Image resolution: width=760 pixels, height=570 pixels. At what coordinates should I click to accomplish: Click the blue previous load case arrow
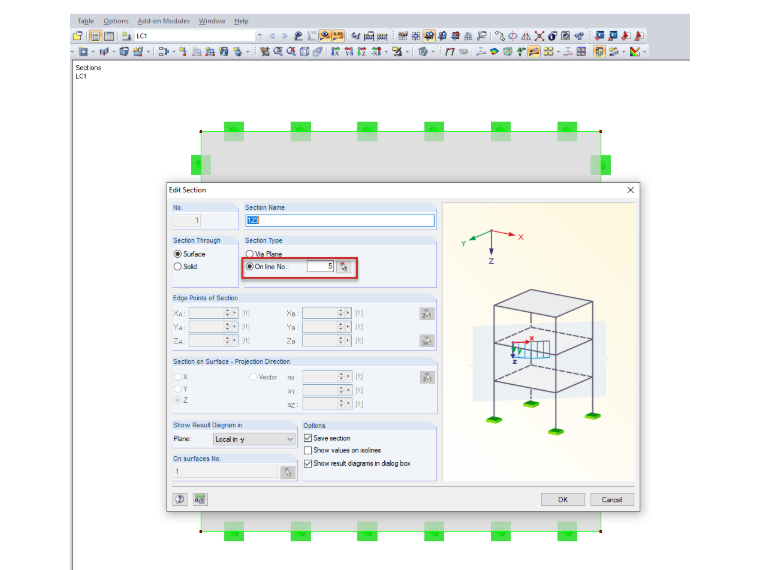(272, 36)
